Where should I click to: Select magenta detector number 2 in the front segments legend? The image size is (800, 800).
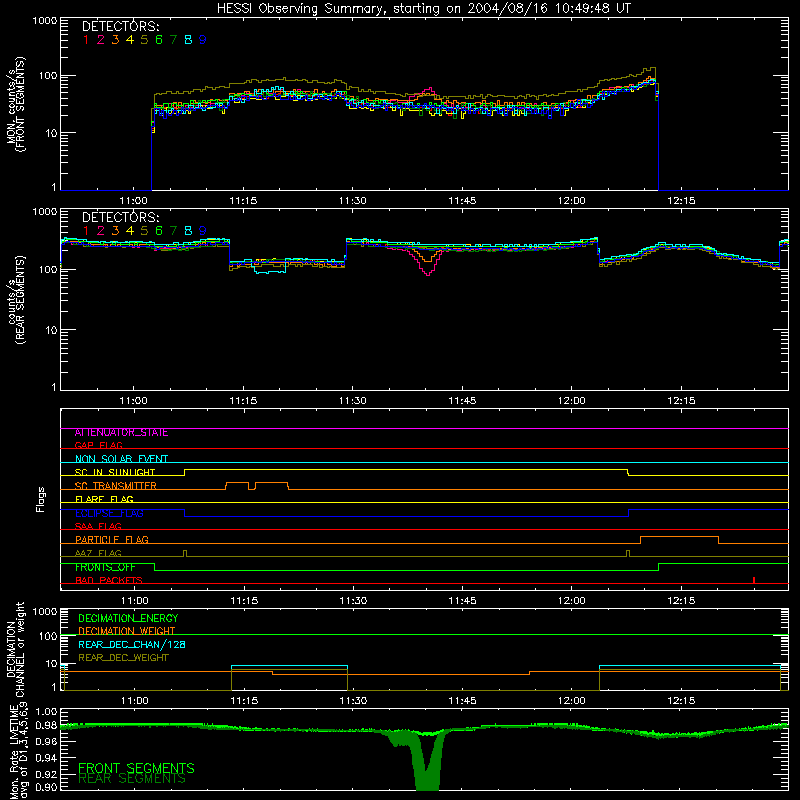click(101, 40)
